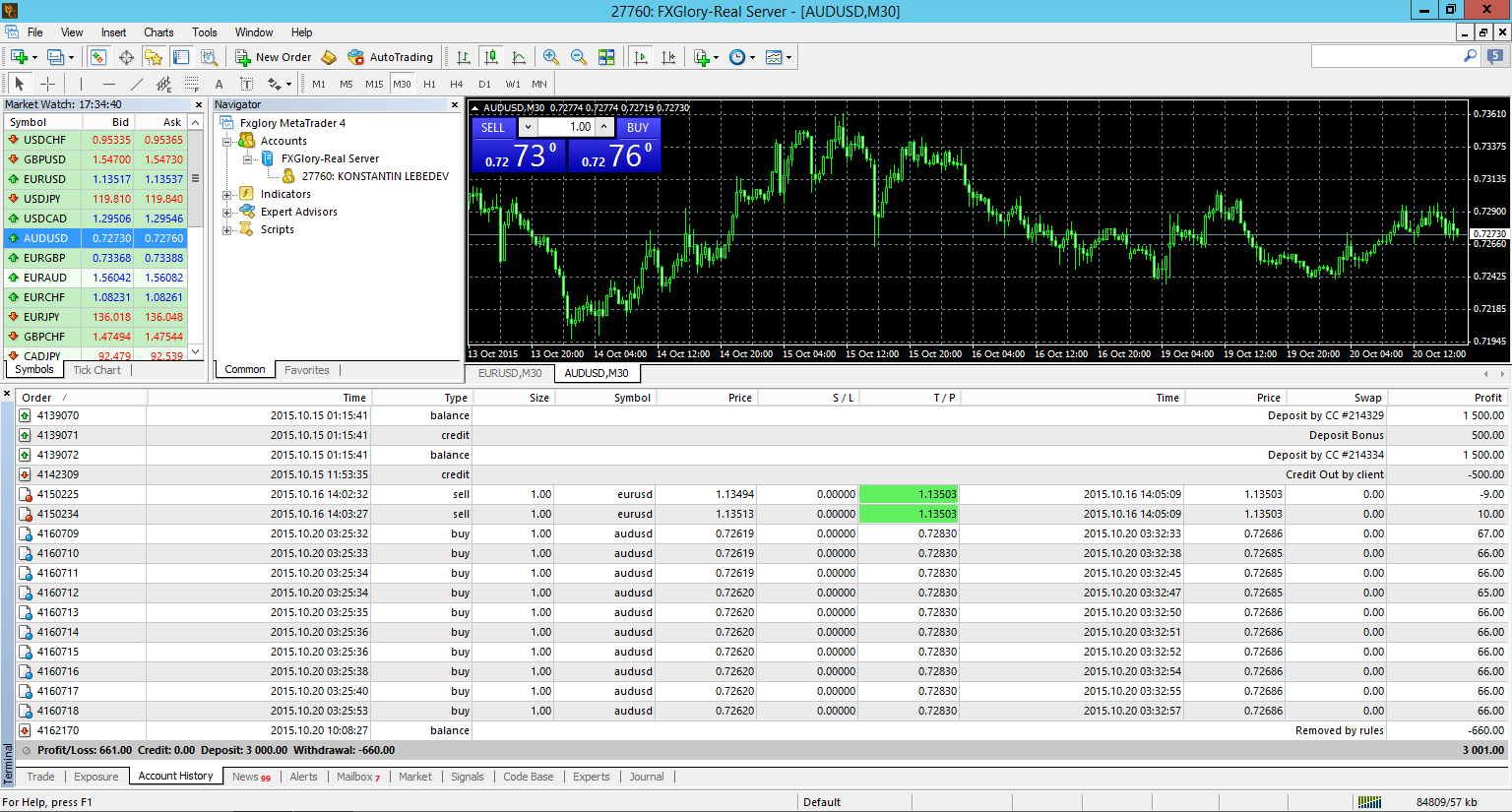The height and width of the screenshot is (812, 1512).
Task: Click the blue SELL button
Action: pyautogui.click(x=493, y=127)
